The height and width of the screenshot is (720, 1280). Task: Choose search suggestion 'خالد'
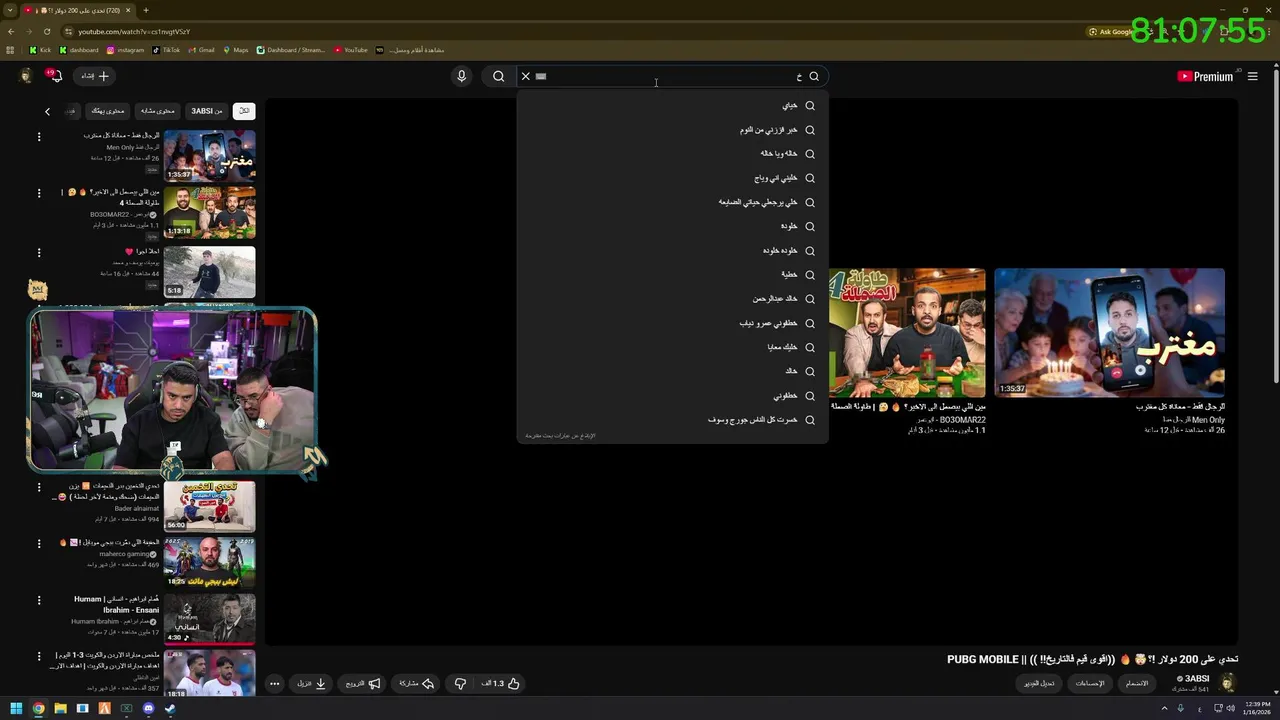(x=672, y=371)
